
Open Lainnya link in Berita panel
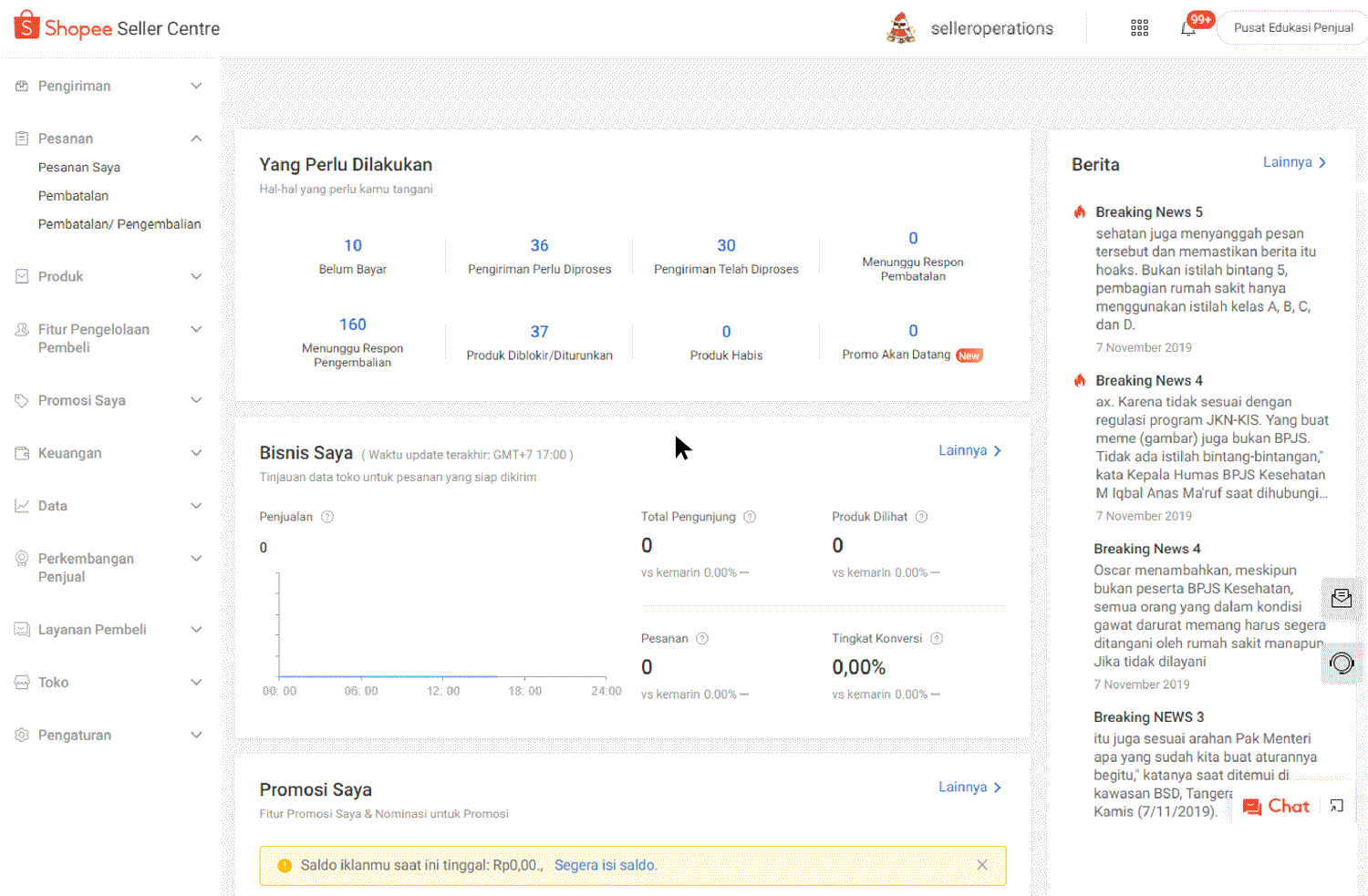coord(1293,162)
